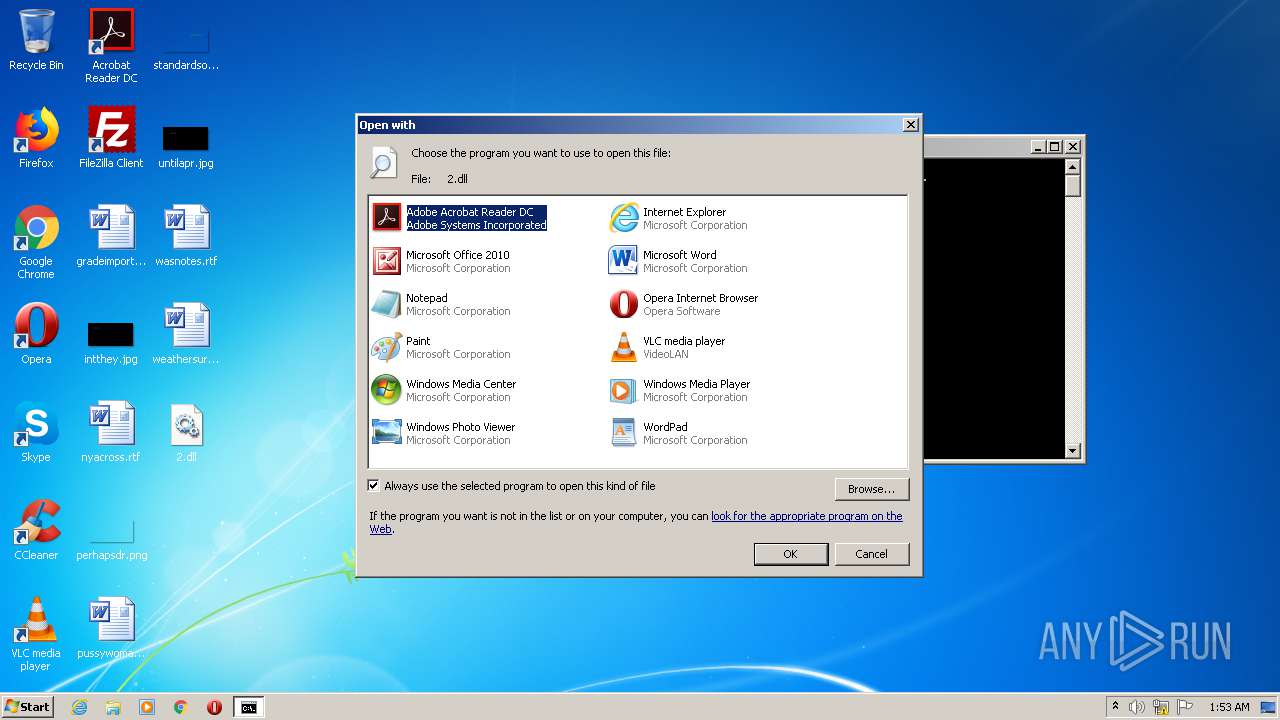The height and width of the screenshot is (720, 1280).
Task: Open Windows Explorer folder from taskbar
Action: (x=113, y=707)
